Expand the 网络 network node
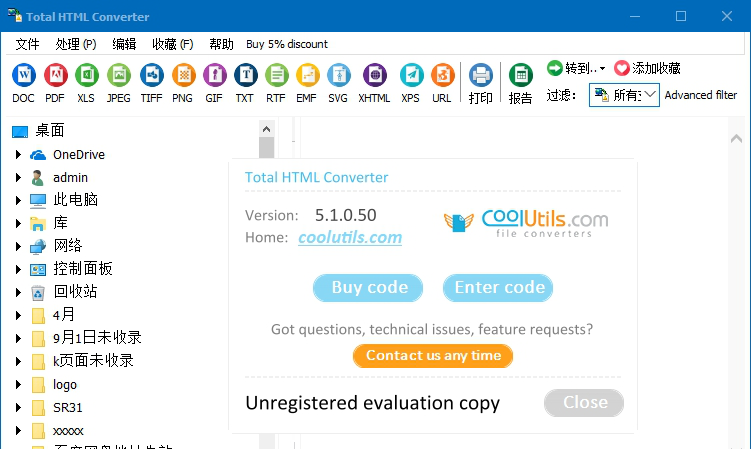This screenshot has height=466, width=751. [18, 246]
